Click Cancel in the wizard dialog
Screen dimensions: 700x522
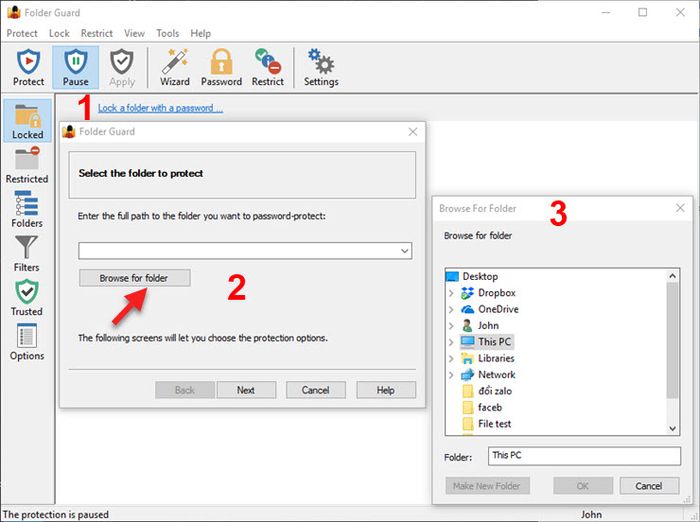(316, 390)
